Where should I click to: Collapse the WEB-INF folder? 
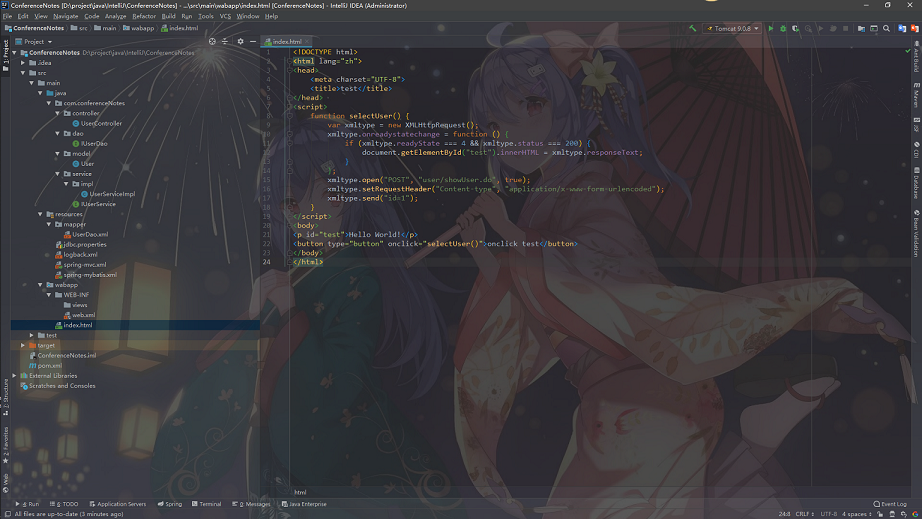49,294
